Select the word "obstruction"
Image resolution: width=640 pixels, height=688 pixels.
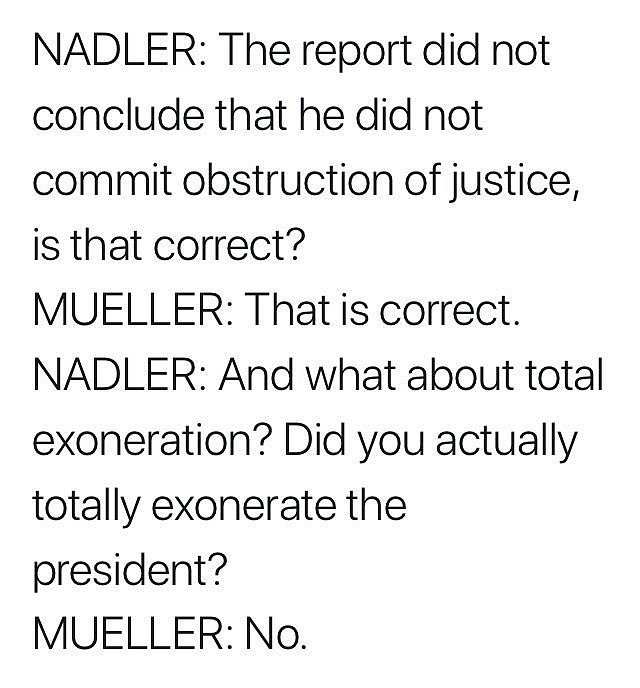coord(286,180)
